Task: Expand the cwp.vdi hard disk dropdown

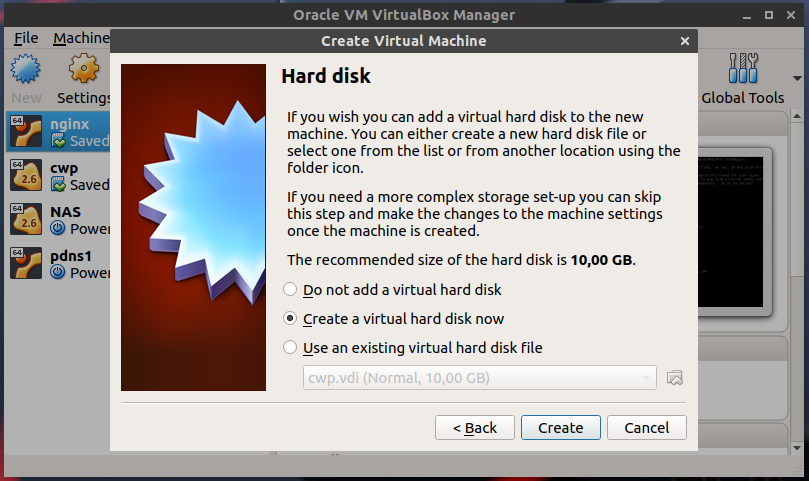Action: tap(479, 378)
